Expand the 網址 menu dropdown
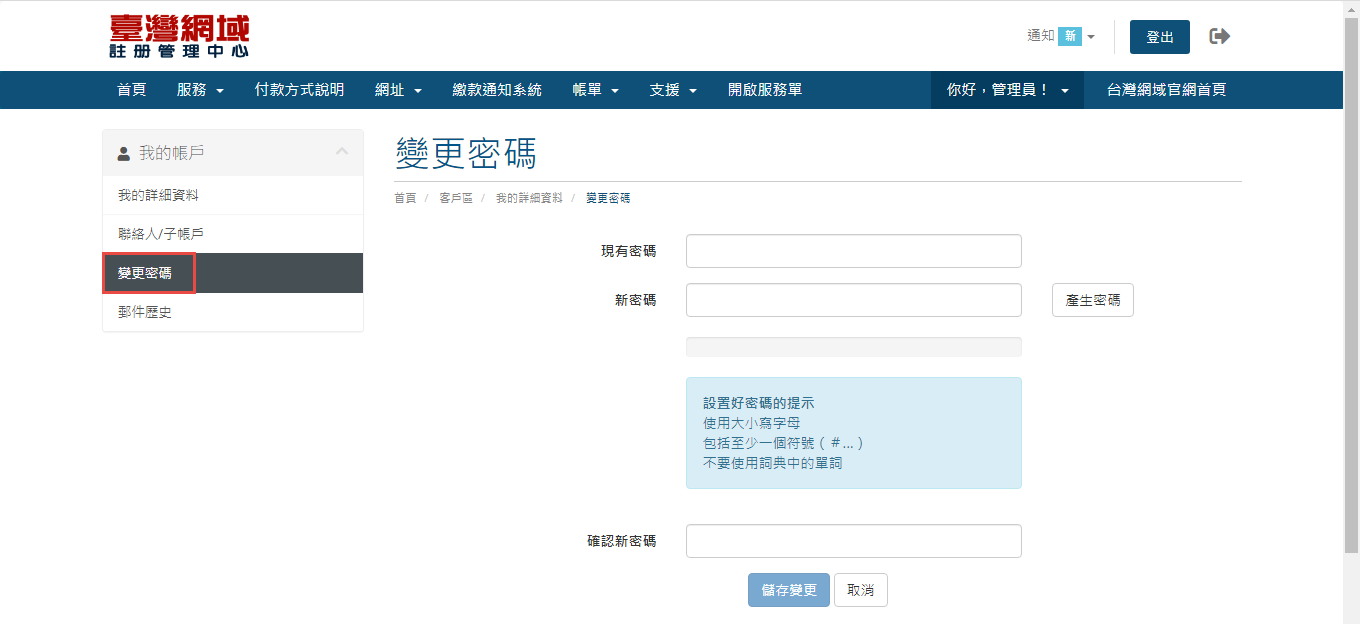The width and height of the screenshot is (1360, 624). (398, 90)
